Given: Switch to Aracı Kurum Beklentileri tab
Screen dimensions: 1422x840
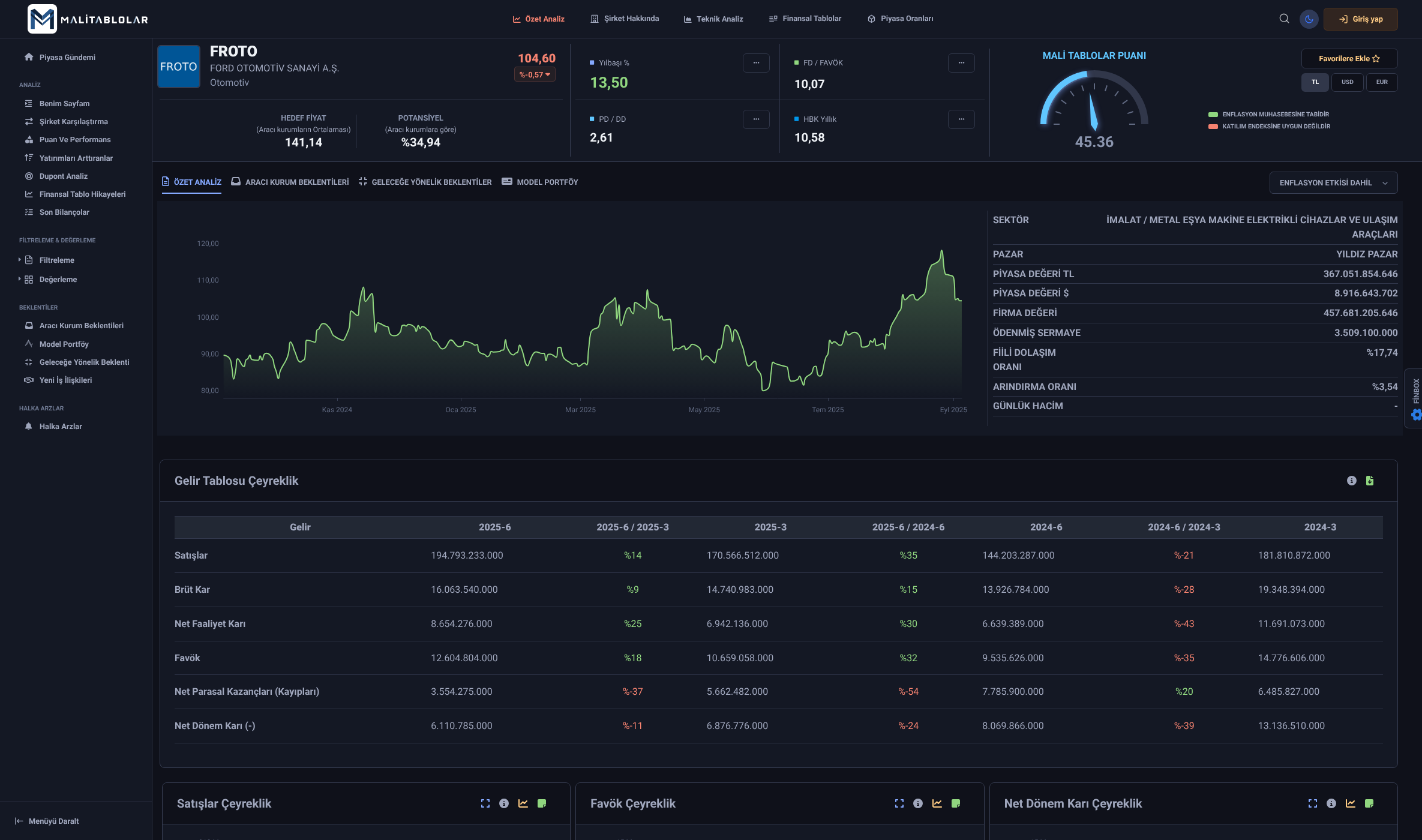Looking at the screenshot, I should pyautogui.click(x=290, y=182).
